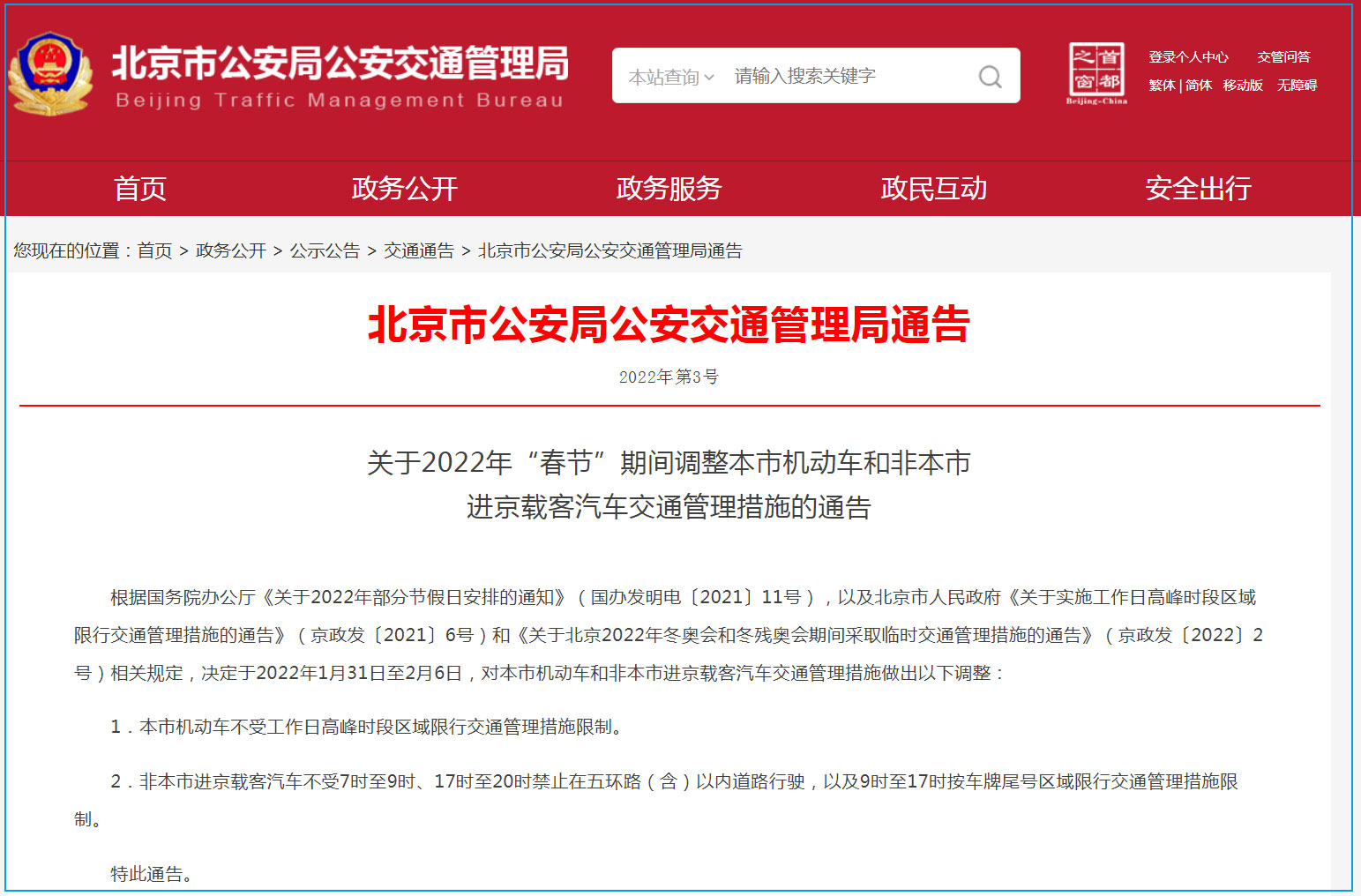Open the 首页 navigation tab
This screenshot has width=1361, height=896.
139,188
